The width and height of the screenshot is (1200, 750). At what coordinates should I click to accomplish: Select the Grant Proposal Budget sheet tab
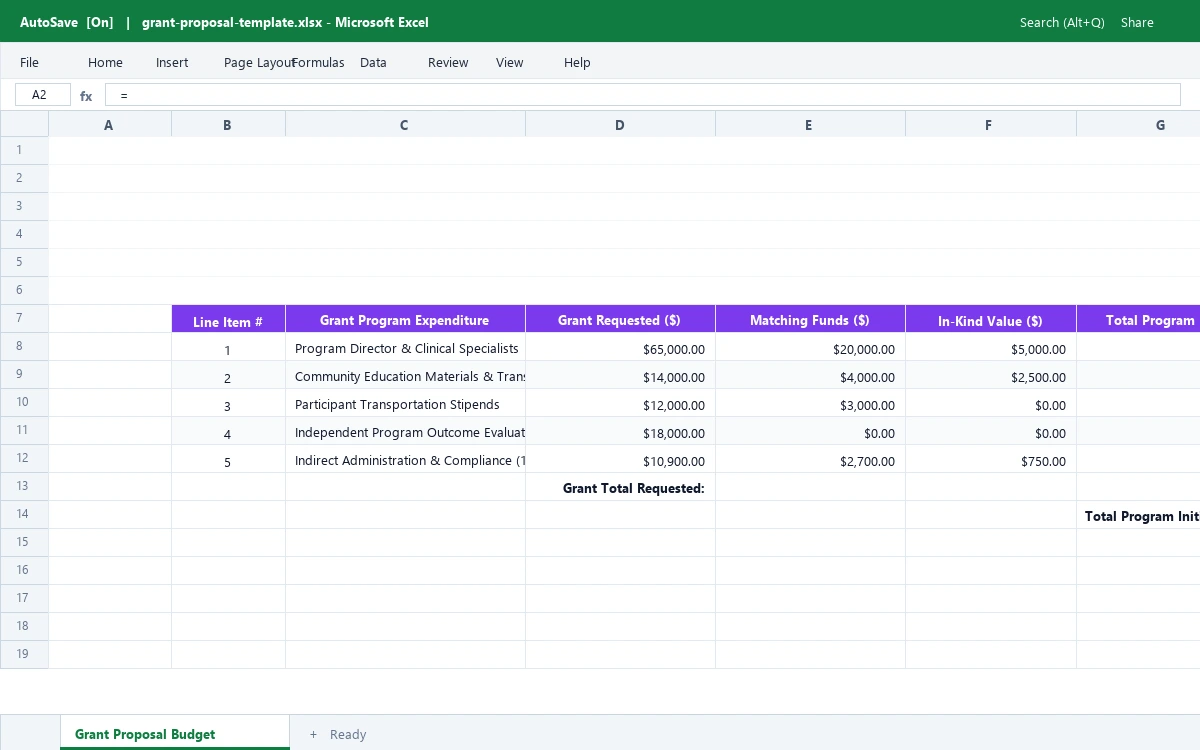pos(175,734)
